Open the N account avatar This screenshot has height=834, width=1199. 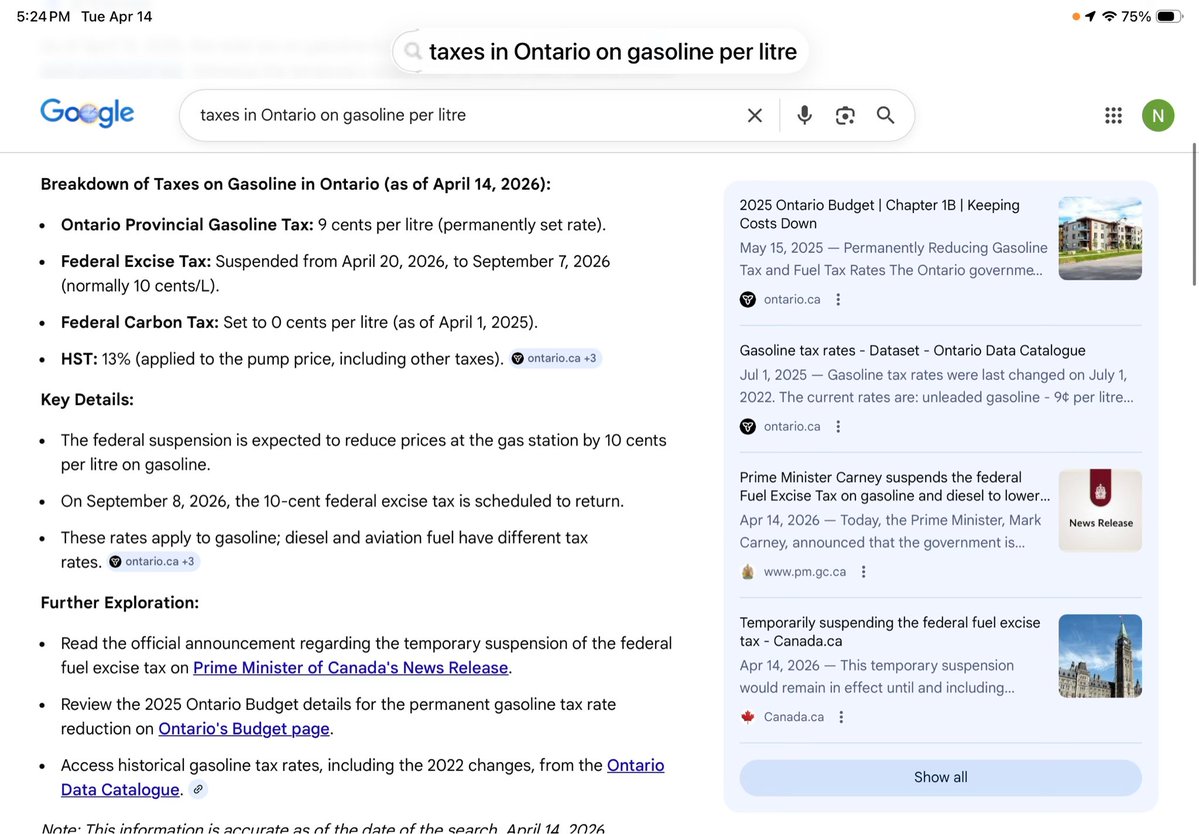pos(1158,115)
